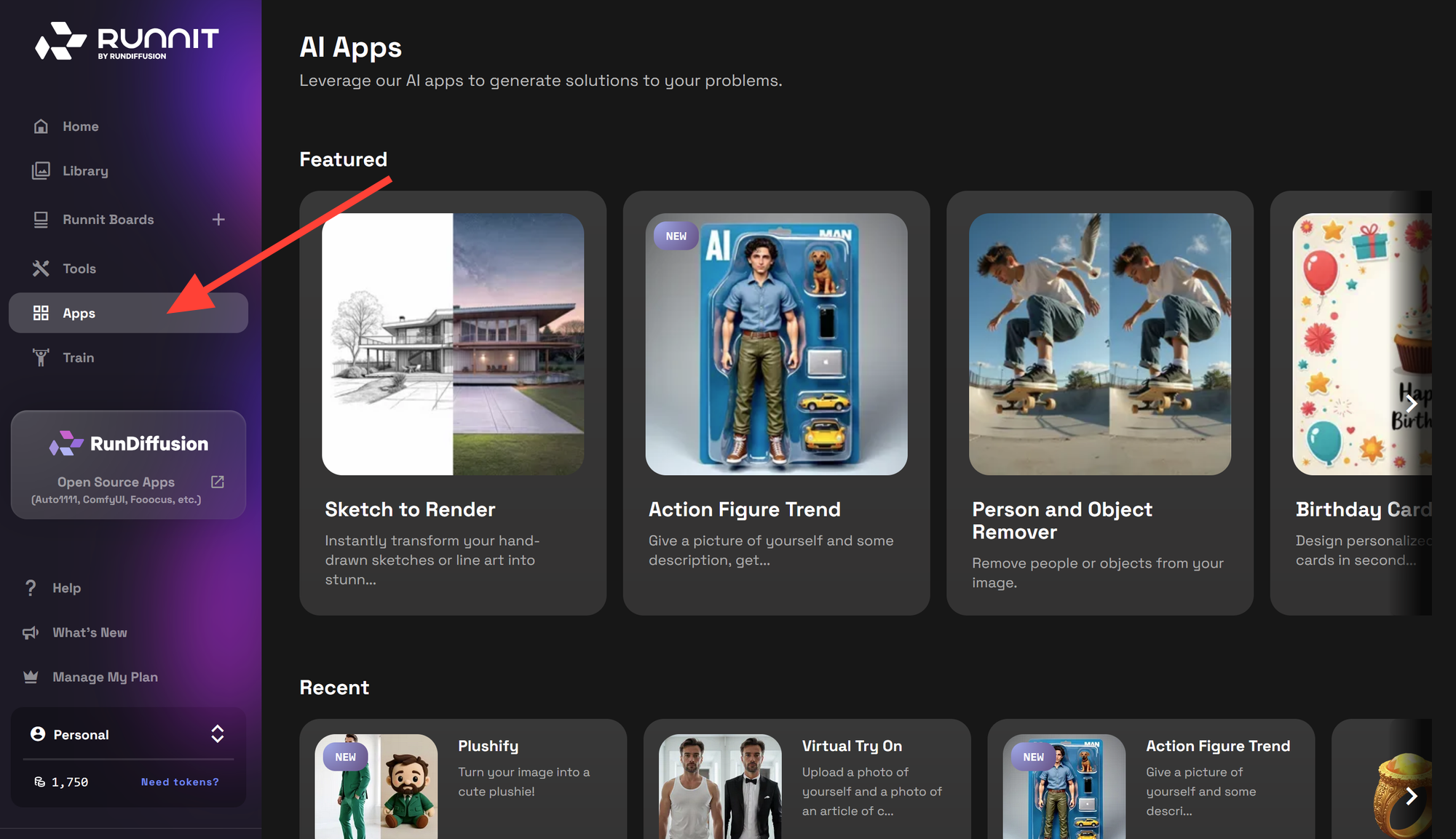Expand the Personal workspace switcher chevrons
This screenshot has height=839, width=1456.
(217, 734)
